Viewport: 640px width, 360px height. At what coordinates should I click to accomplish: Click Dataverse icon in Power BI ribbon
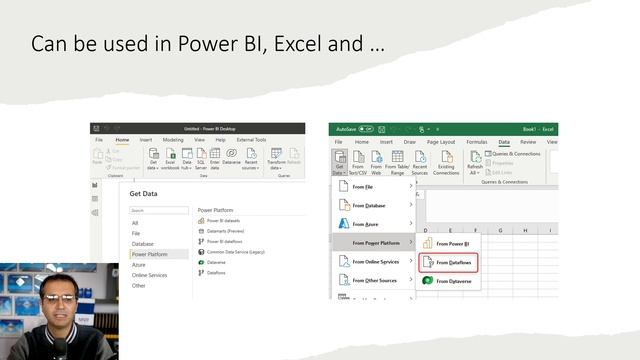[x=231, y=157]
